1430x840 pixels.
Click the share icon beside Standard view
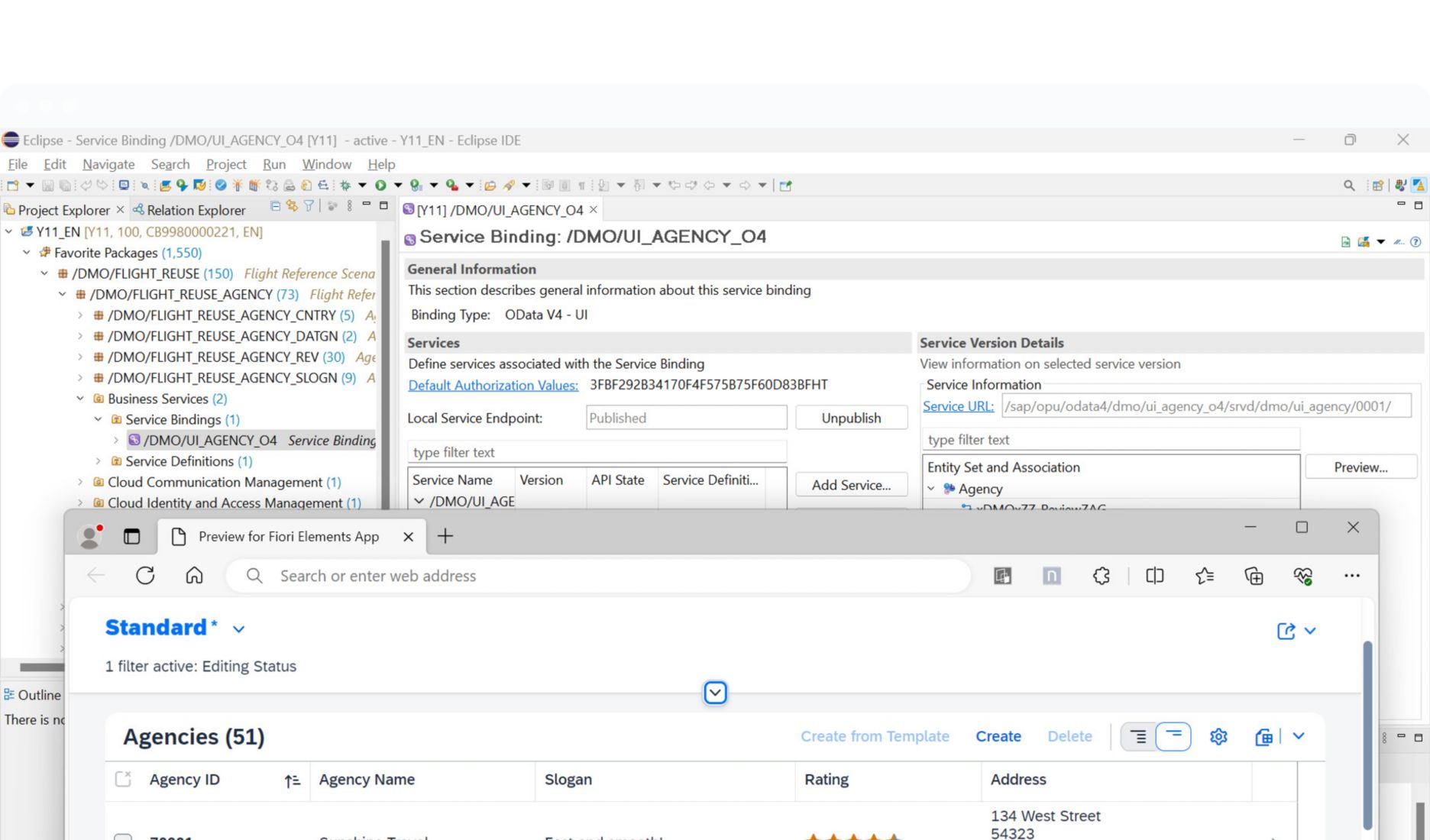click(1286, 631)
